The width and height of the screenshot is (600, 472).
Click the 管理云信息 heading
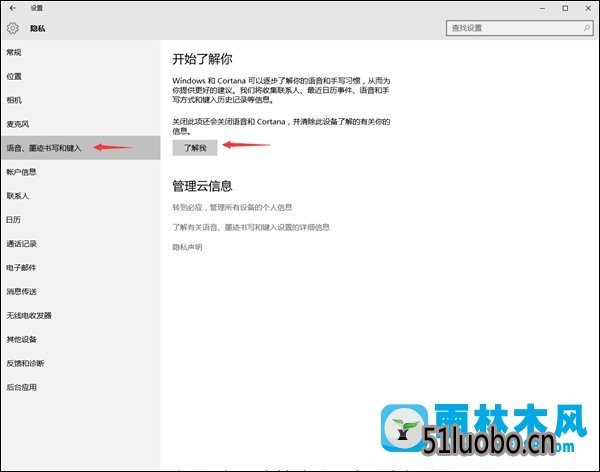click(x=202, y=186)
